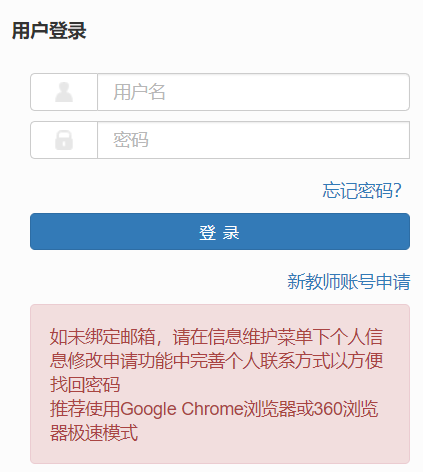
Task: Click the 用户登录 heading text
Action: click(49, 31)
